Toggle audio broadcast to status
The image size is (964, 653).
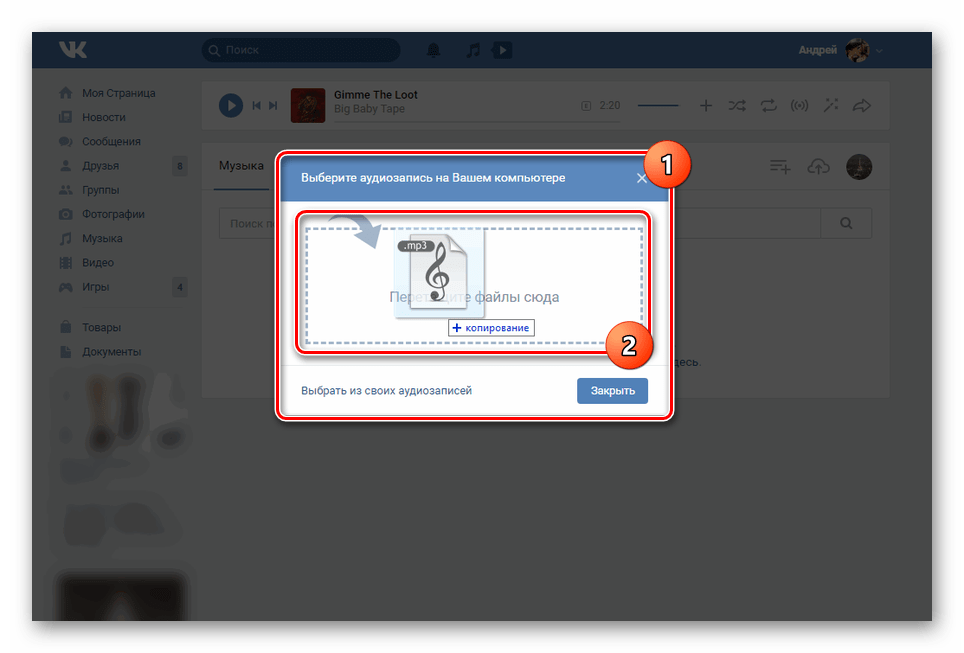click(799, 105)
